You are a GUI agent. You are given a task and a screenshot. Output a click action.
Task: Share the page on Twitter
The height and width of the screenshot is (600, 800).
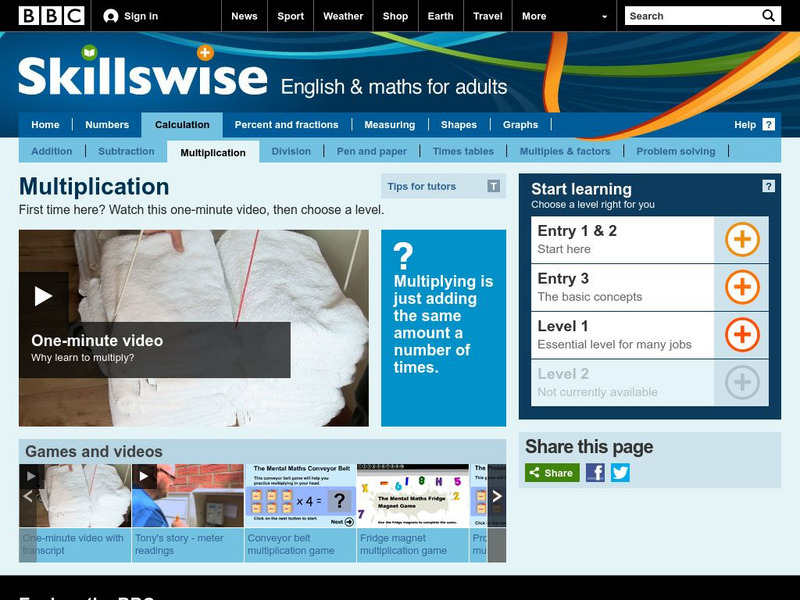pyautogui.click(x=620, y=472)
